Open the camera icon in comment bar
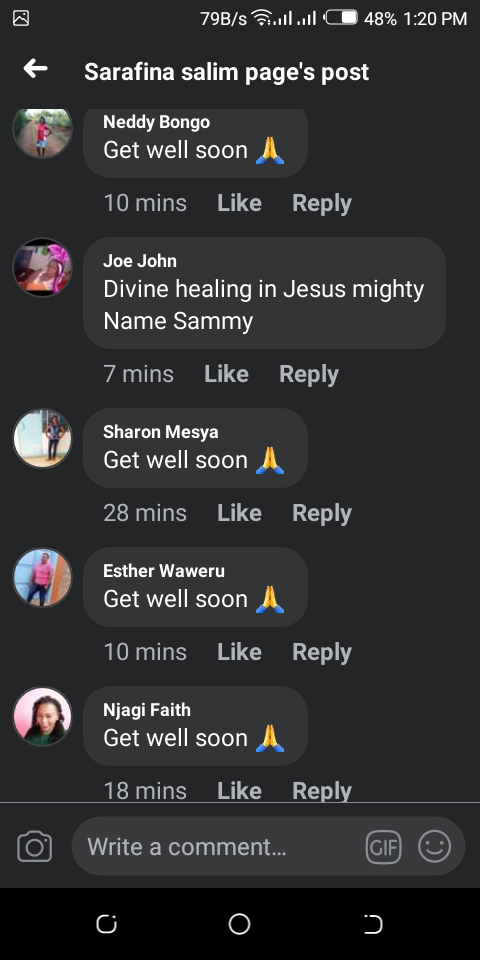480x960 pixels. coord(35,847)
